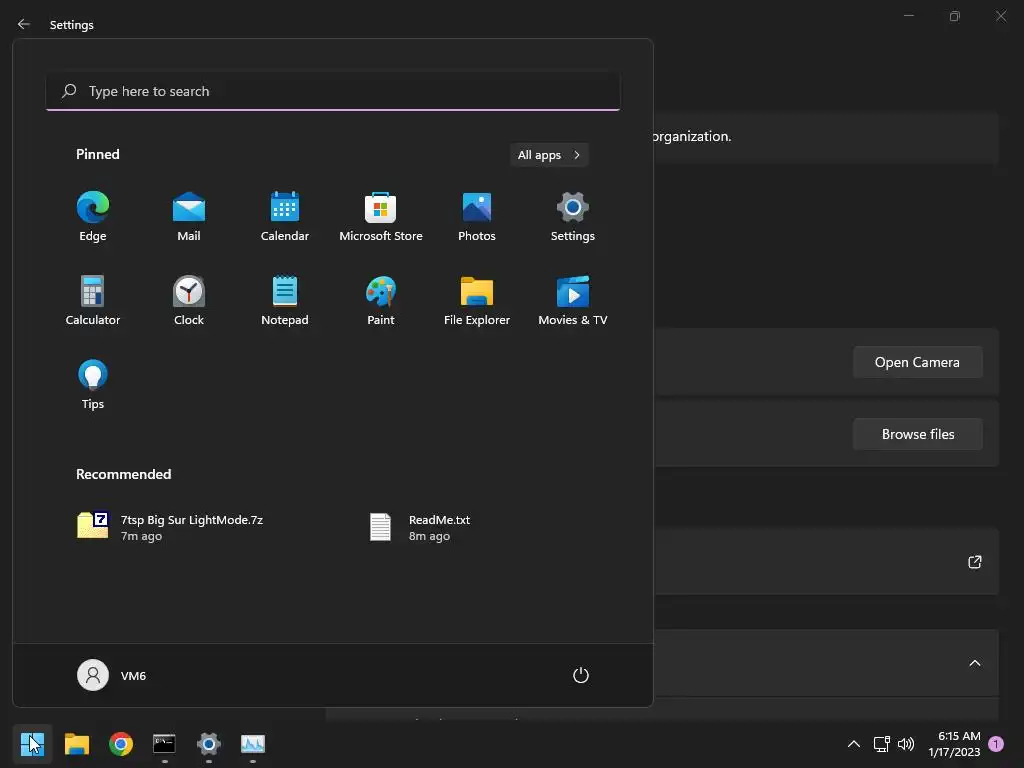Click Open Camera in Settings window
The image size is (1024, 768).
(x=918, y=362)
